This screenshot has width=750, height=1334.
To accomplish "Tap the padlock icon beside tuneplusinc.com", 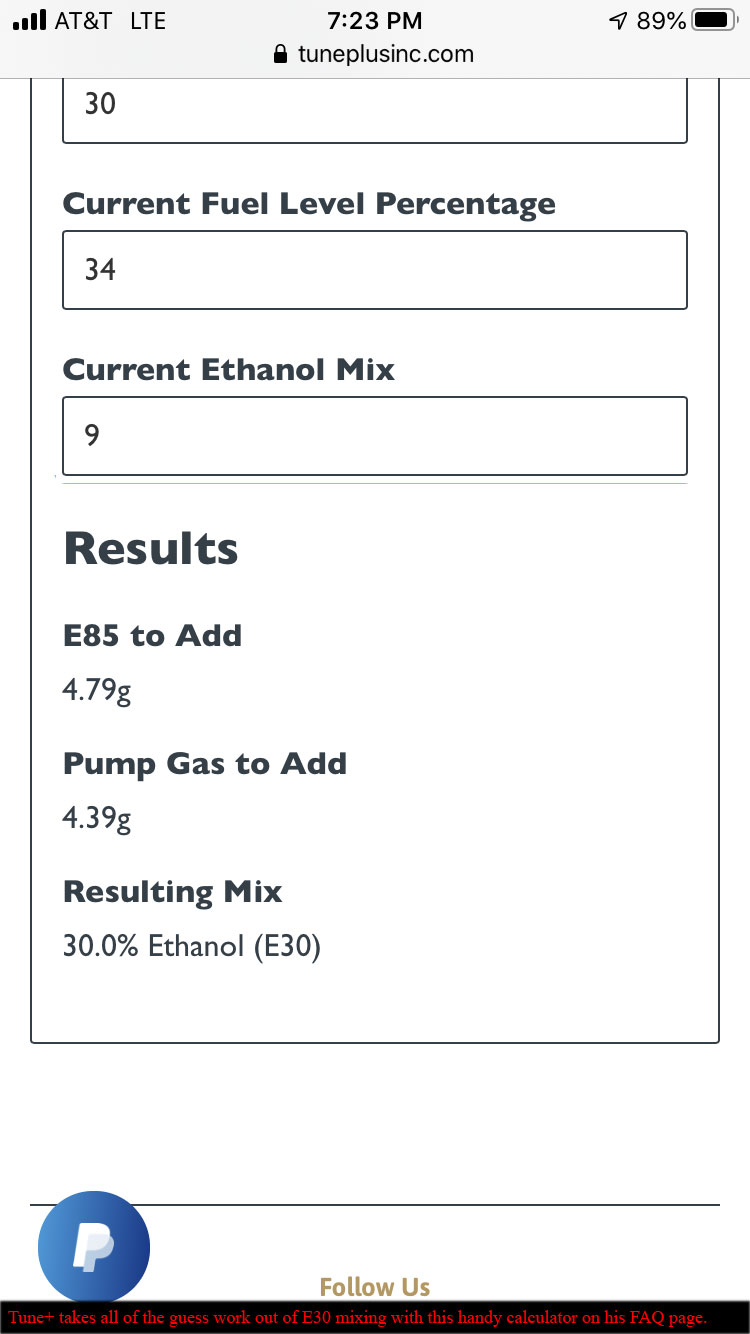I will [x=281, y=54].
